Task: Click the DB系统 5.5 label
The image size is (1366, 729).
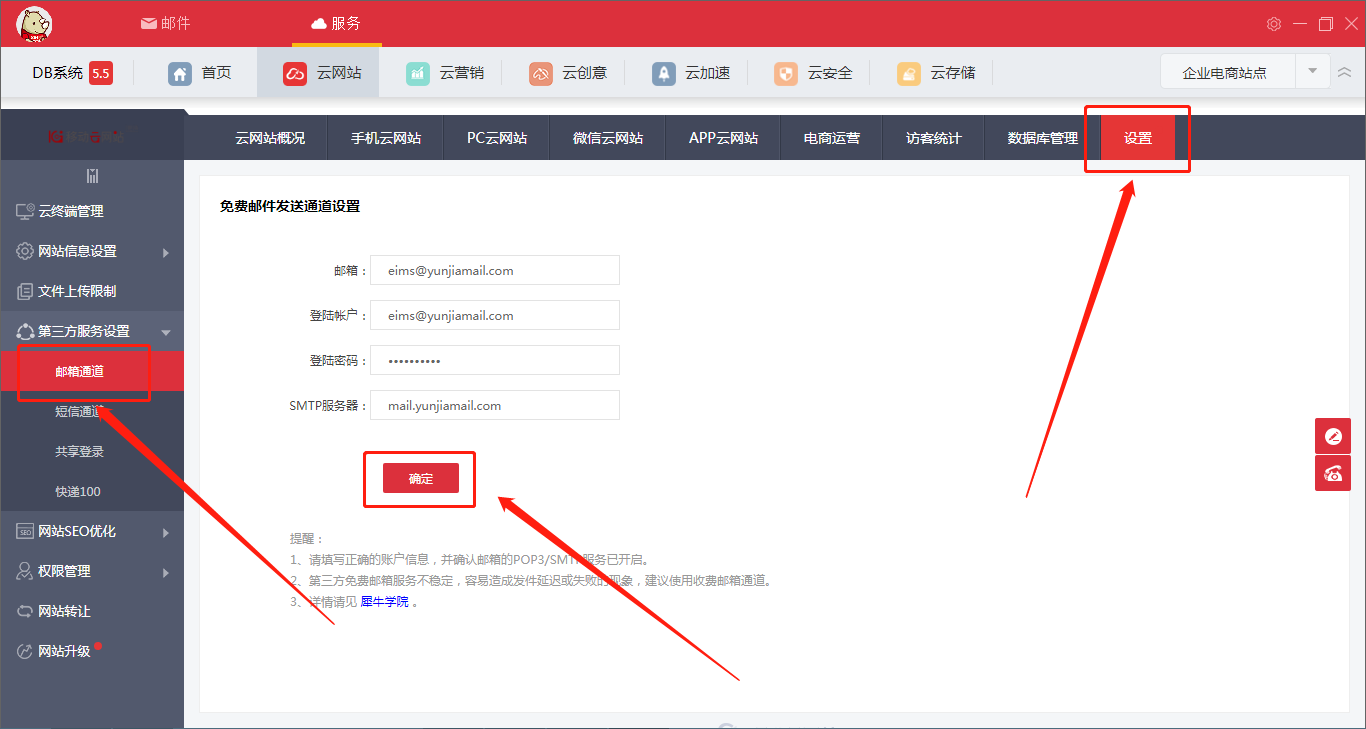Action: (72, 72)
